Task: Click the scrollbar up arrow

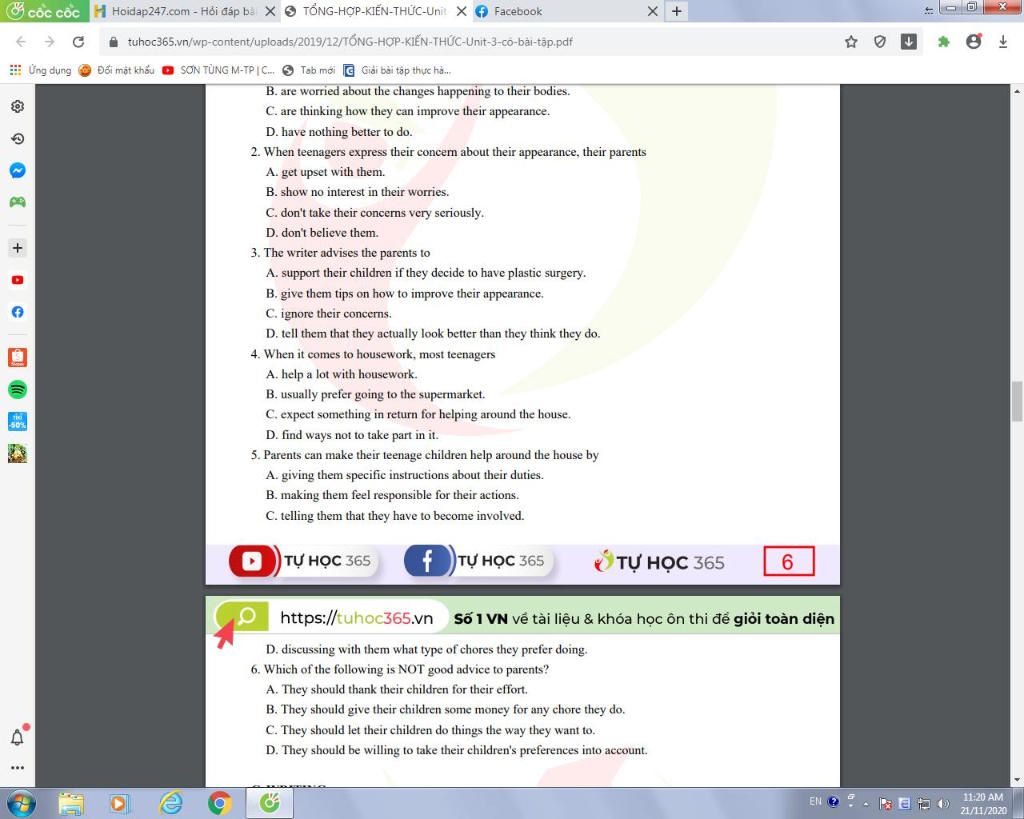Action: (x=1017, y=91)
